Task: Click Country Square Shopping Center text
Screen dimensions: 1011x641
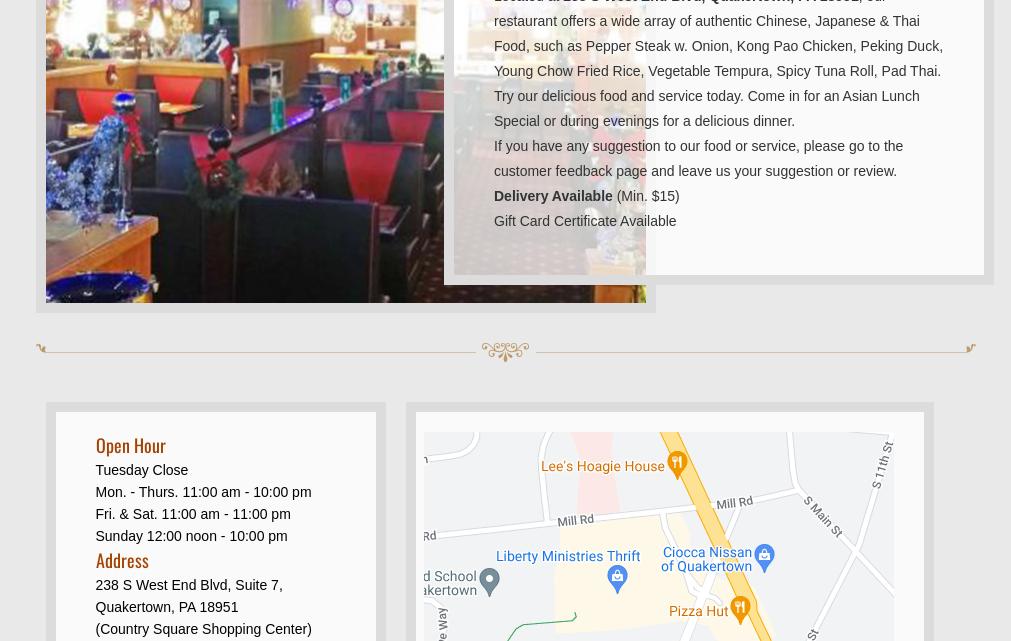Action: [204, 629]
